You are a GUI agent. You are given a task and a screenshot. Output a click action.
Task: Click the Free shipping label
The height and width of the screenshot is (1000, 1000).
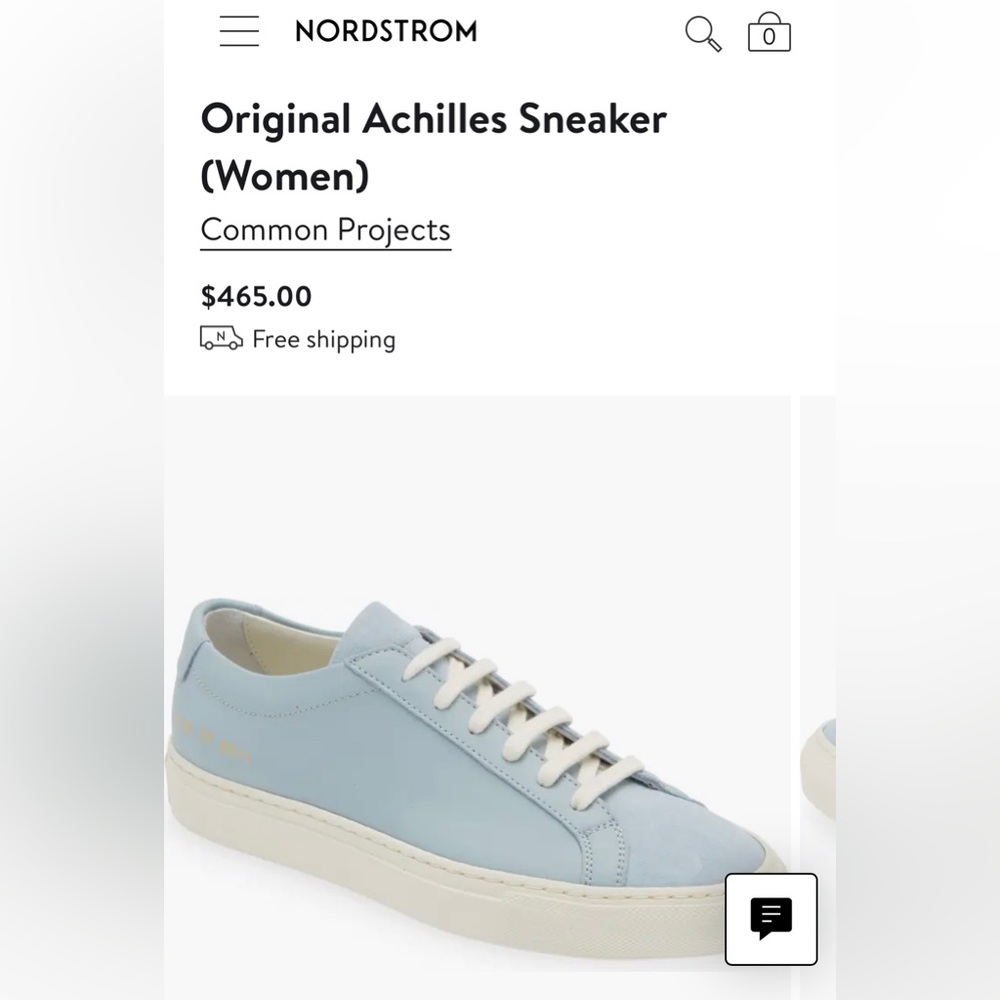(323, 339)
